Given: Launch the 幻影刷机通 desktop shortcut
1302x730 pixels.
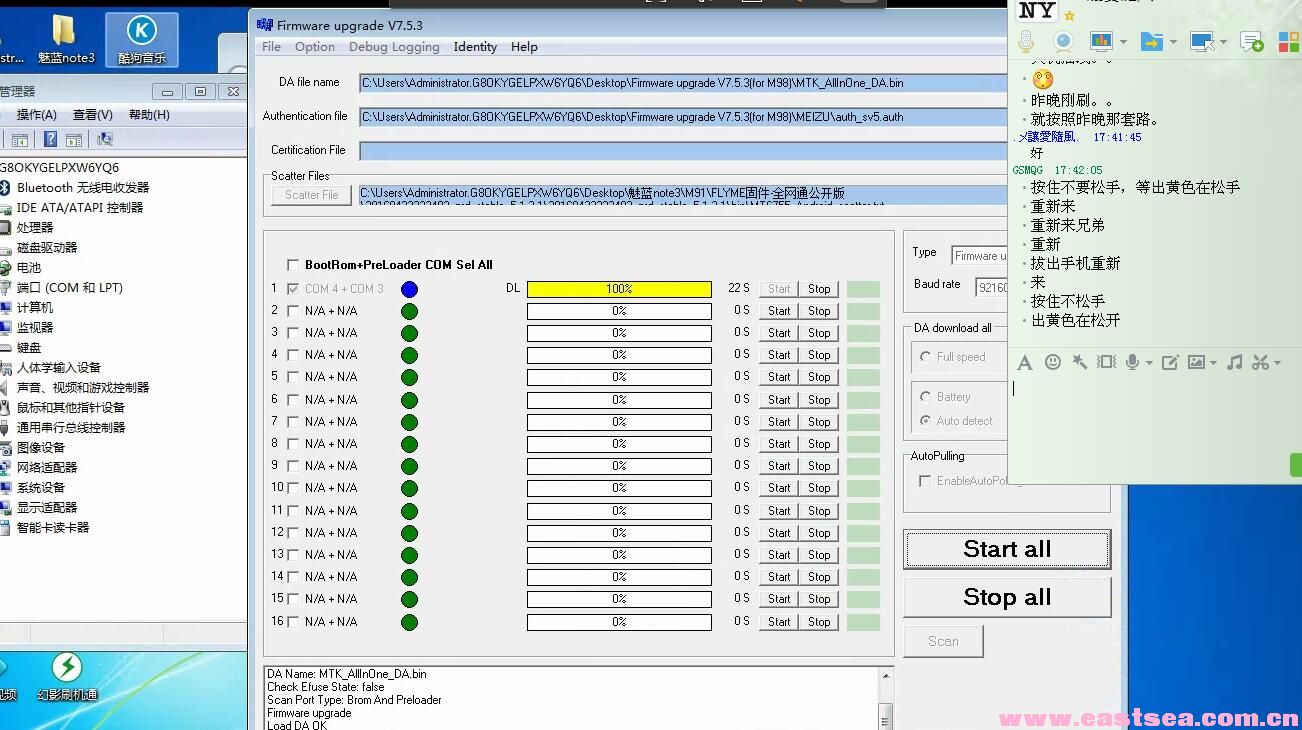Looking at the screenshot, I should [67, 675].
